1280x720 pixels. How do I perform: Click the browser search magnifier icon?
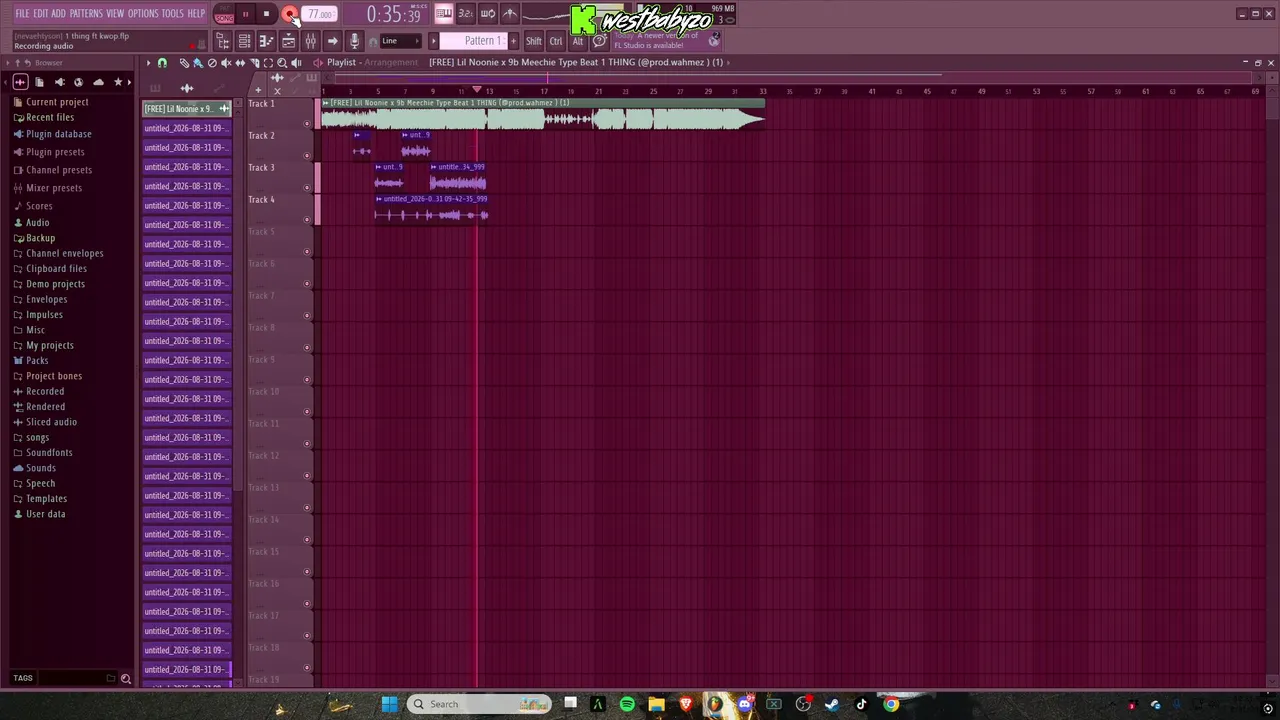point(126,679)
